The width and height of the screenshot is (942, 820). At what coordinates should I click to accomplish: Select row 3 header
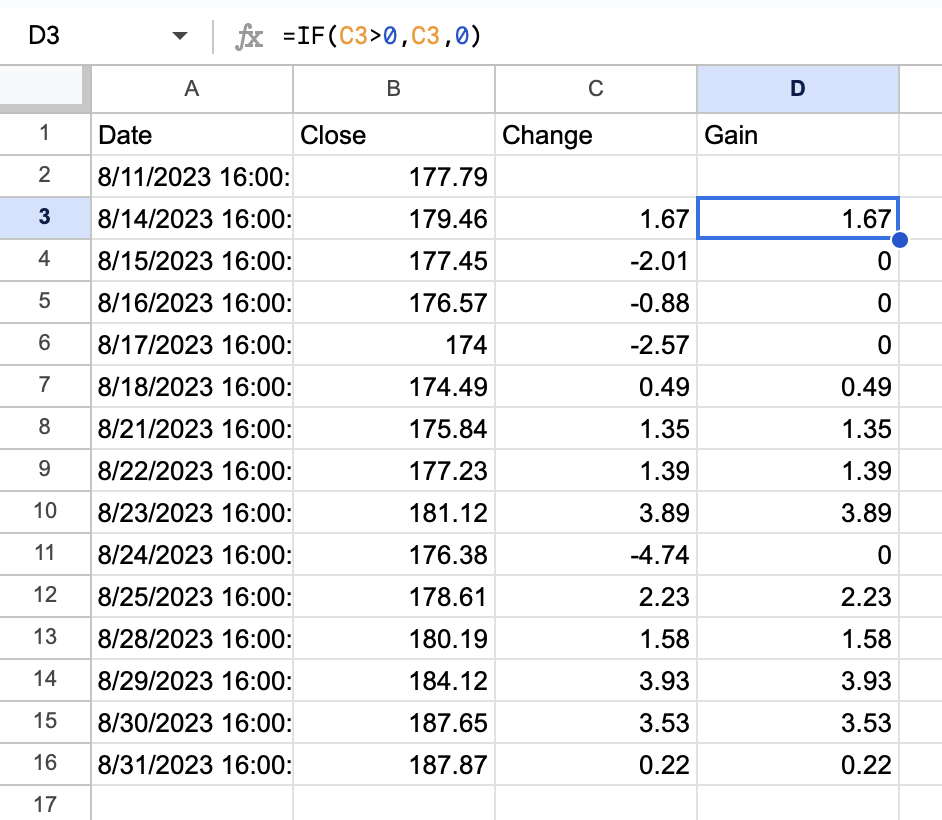[44, 218]
